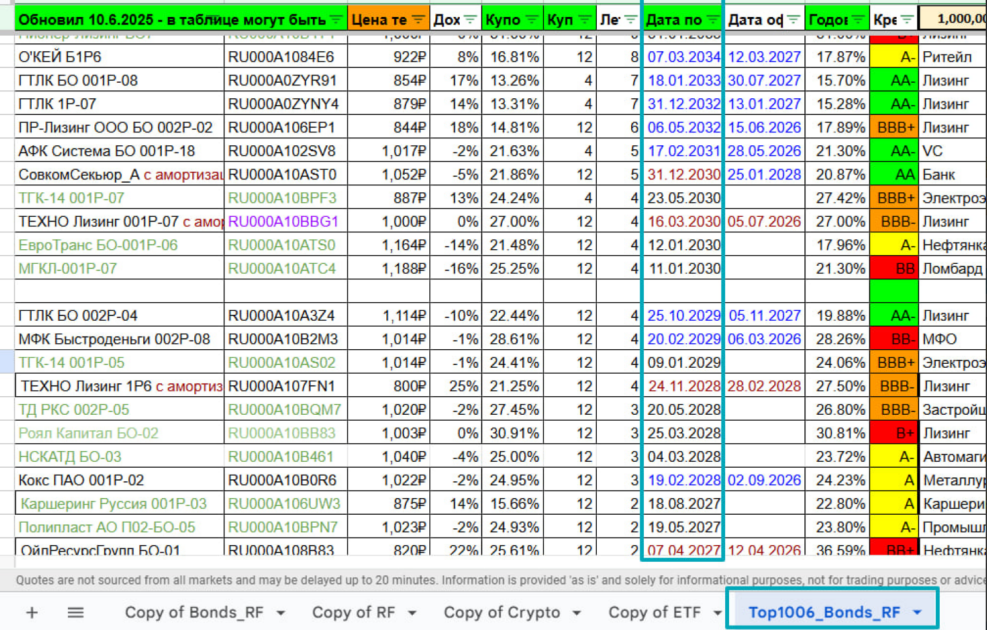987x630 pixels.
Task: Open filter icon in 'Годов' header
Action: click(858, 20)
